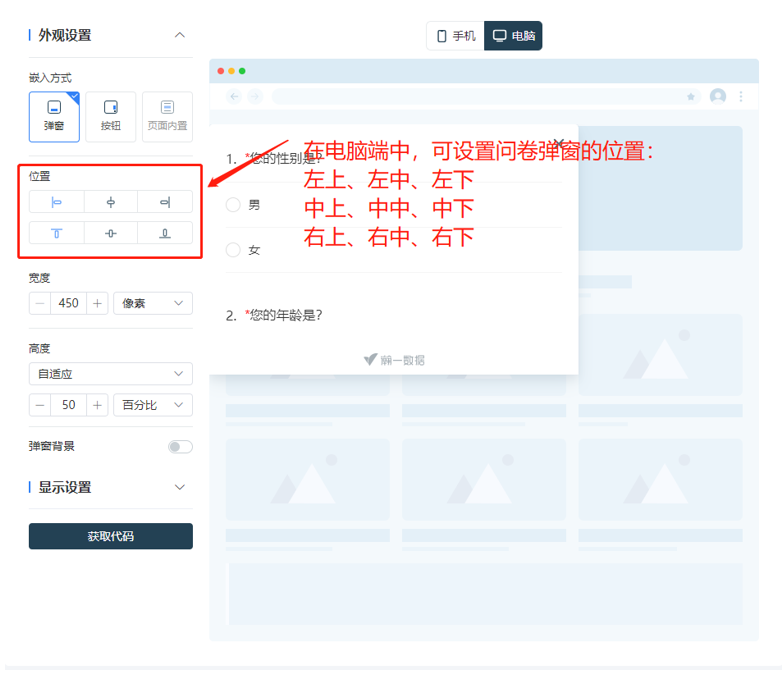The width and height of the screenshot is (784, 681).
Task: Switch preview to 手机 mobile view
Action: tap(456, 36)
